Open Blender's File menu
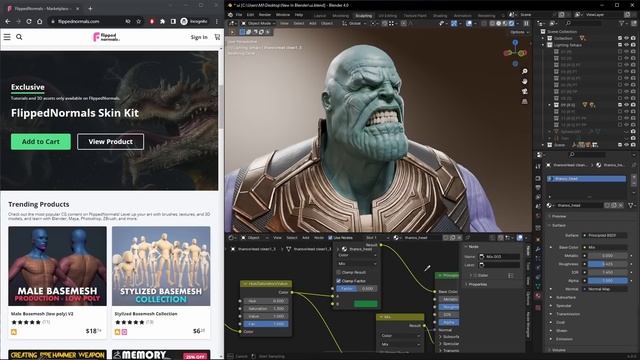The height and width of the screenshot is (360, 640). [x=239, y=15]
